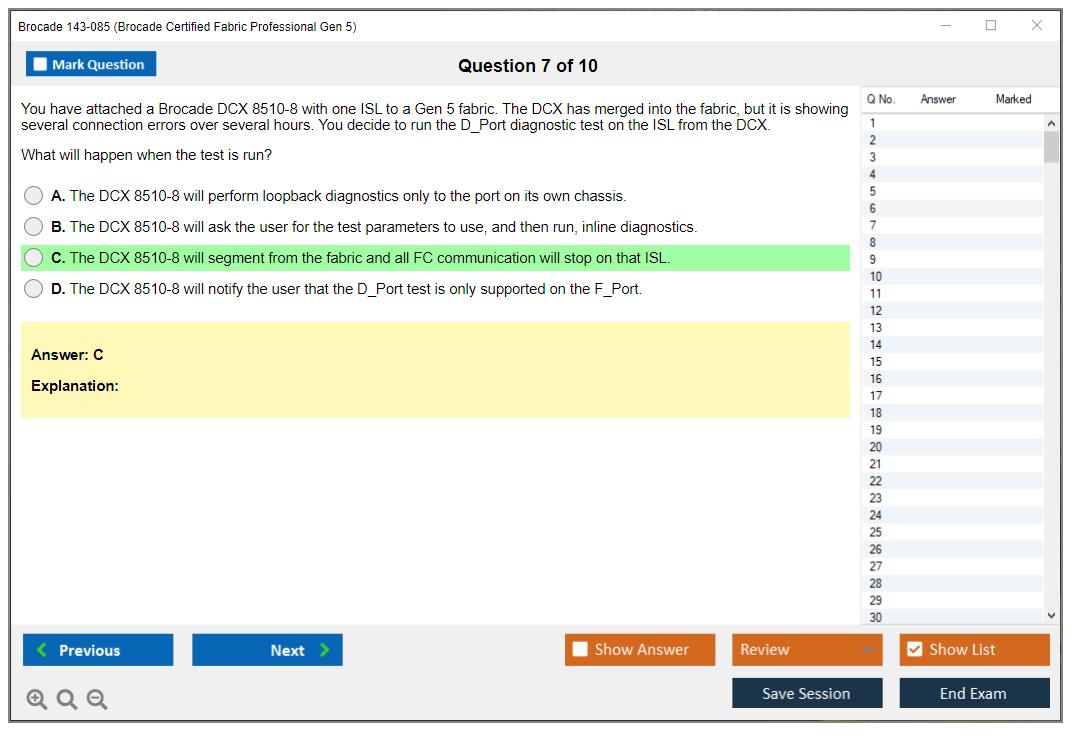
Task: Click the green right arrow on Next
Action: pos(325,650)
